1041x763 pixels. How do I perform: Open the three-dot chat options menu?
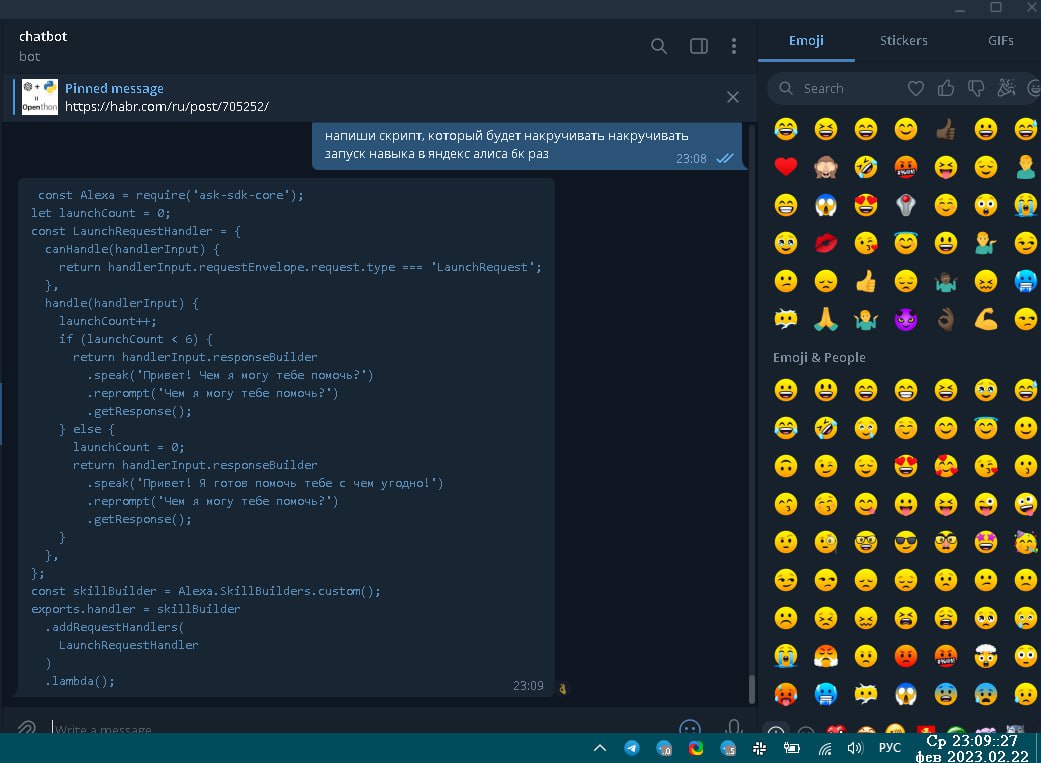point(734,46)
